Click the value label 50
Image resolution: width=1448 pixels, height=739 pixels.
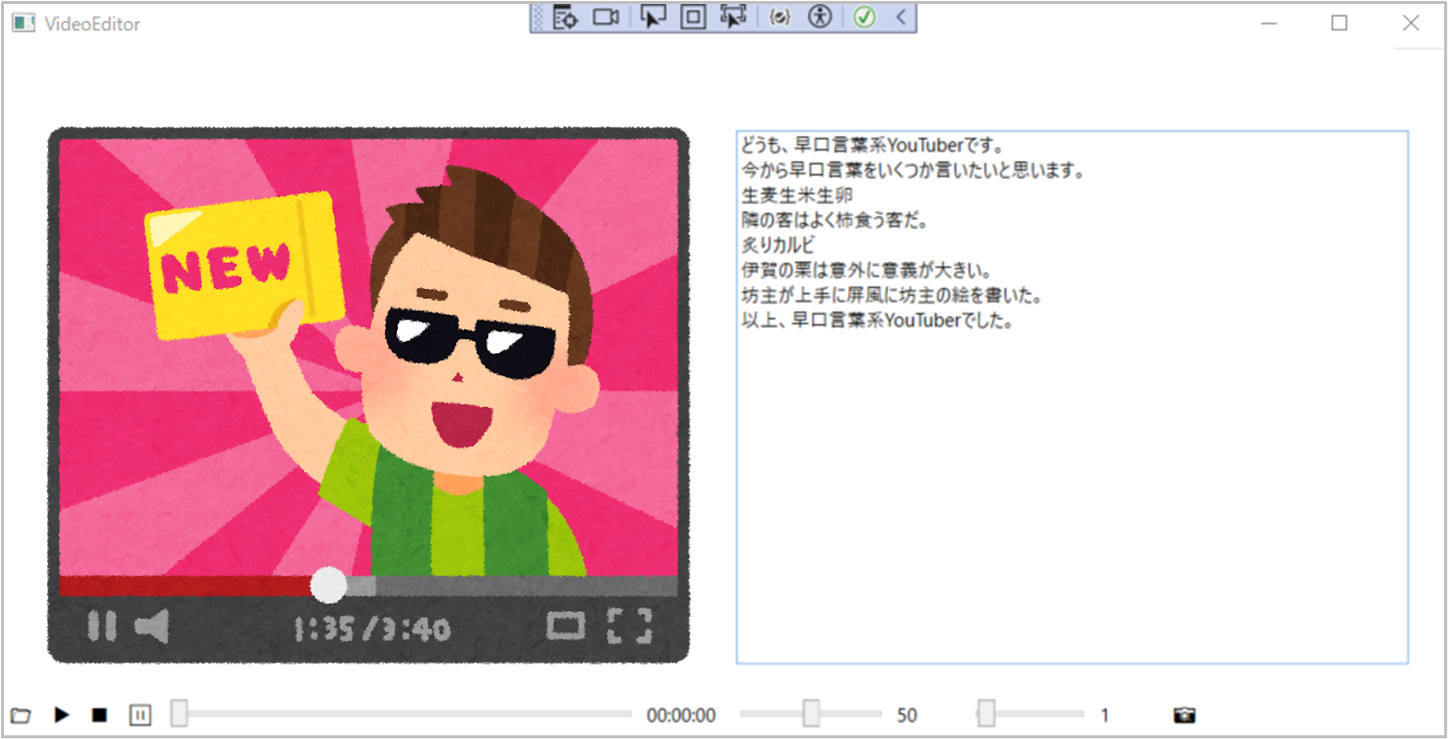[x=907, y=715]
